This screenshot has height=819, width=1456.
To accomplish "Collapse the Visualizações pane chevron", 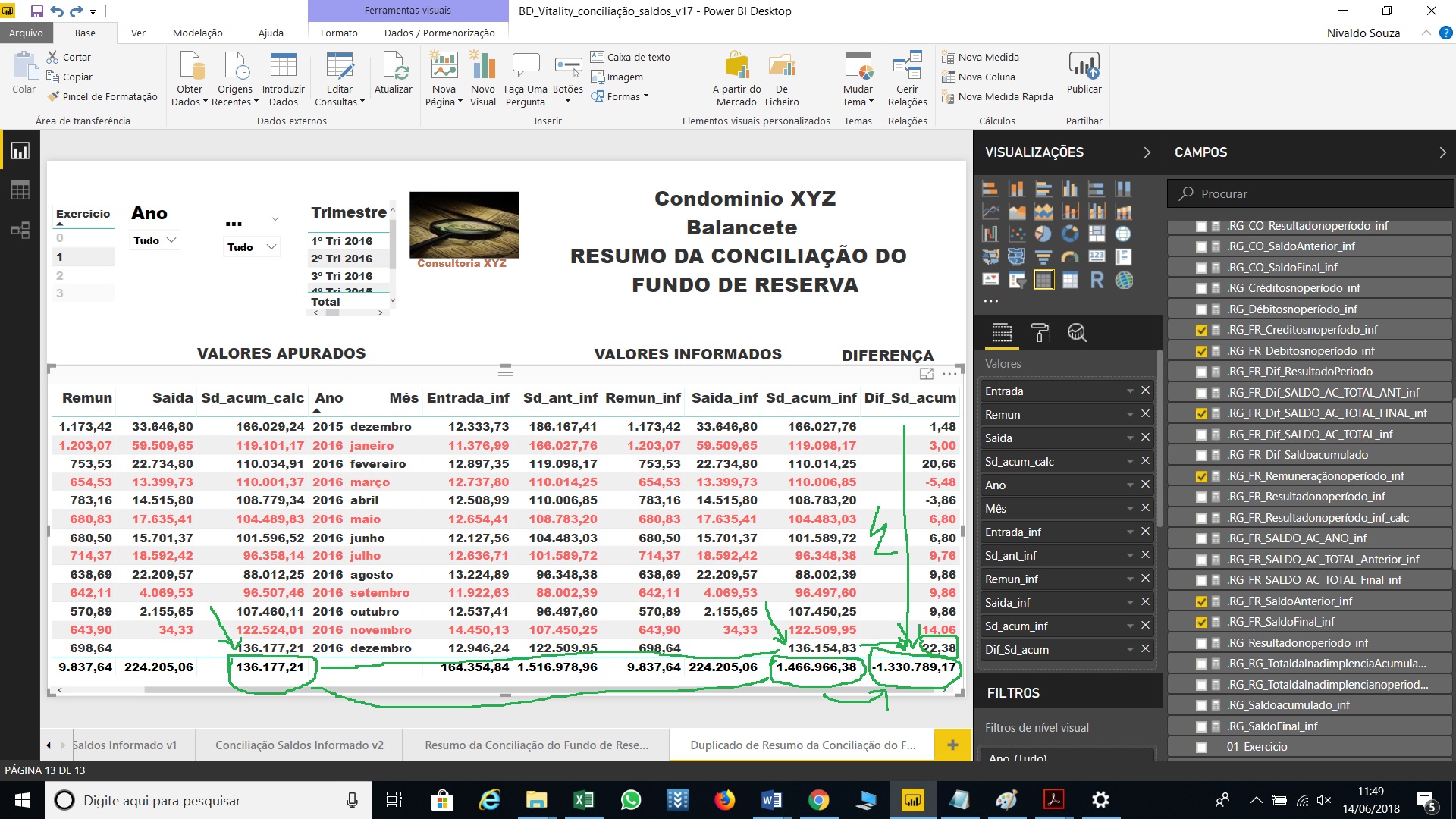I will tap(1147, 152).
